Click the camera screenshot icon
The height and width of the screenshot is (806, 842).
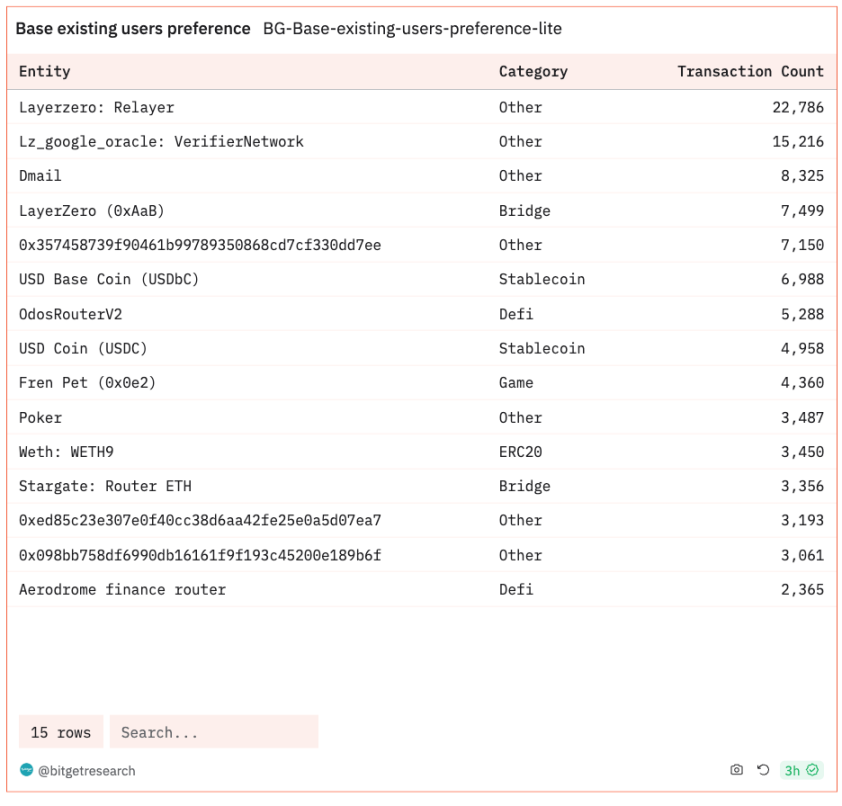pyautogui.click(x=737, y=770)
